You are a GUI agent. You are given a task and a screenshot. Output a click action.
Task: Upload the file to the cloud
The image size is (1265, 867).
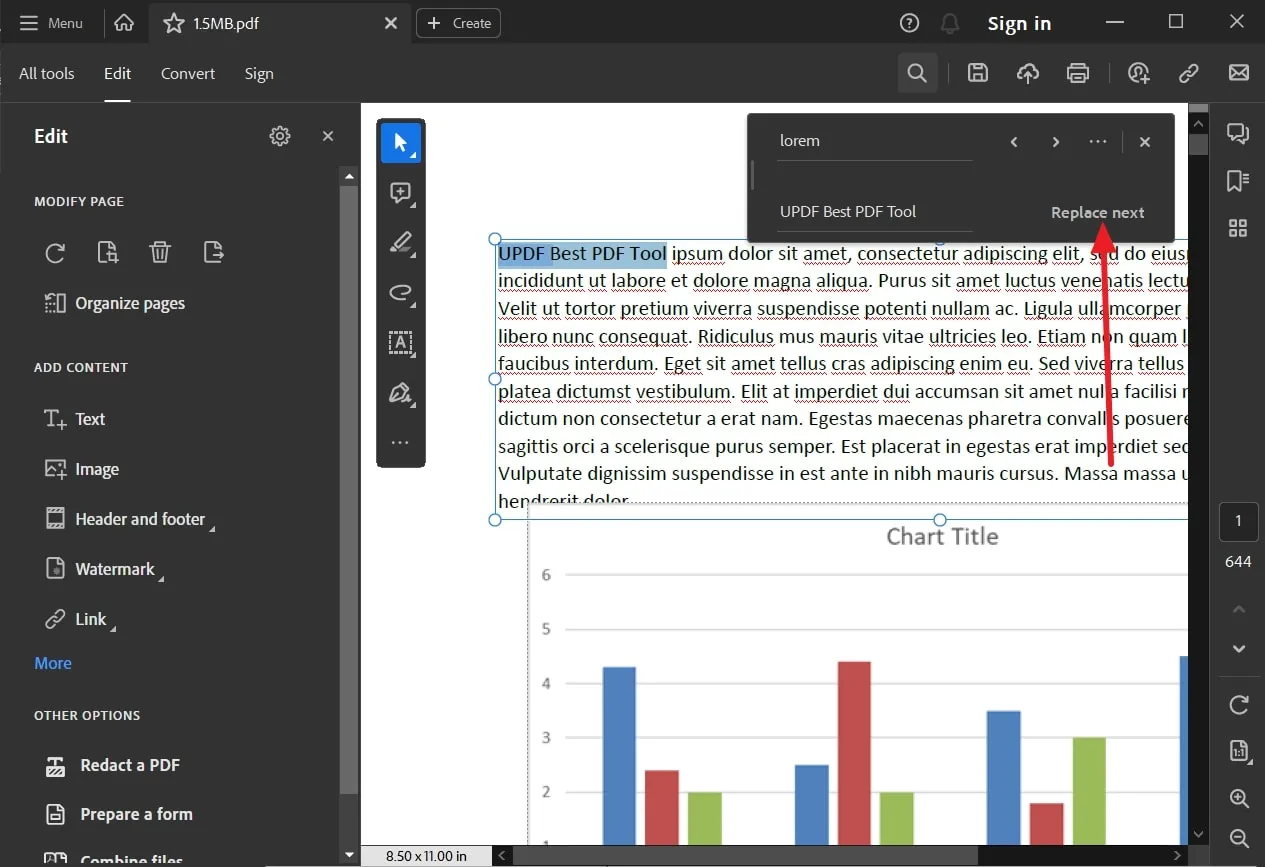(1028, 72)
